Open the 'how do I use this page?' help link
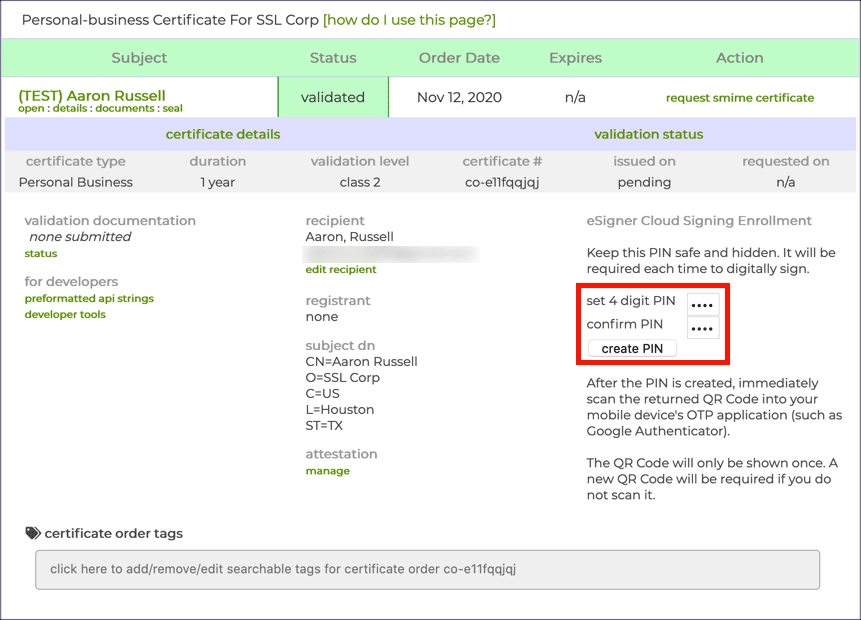This screenshot has width=861, height=620. click(408, 20)
